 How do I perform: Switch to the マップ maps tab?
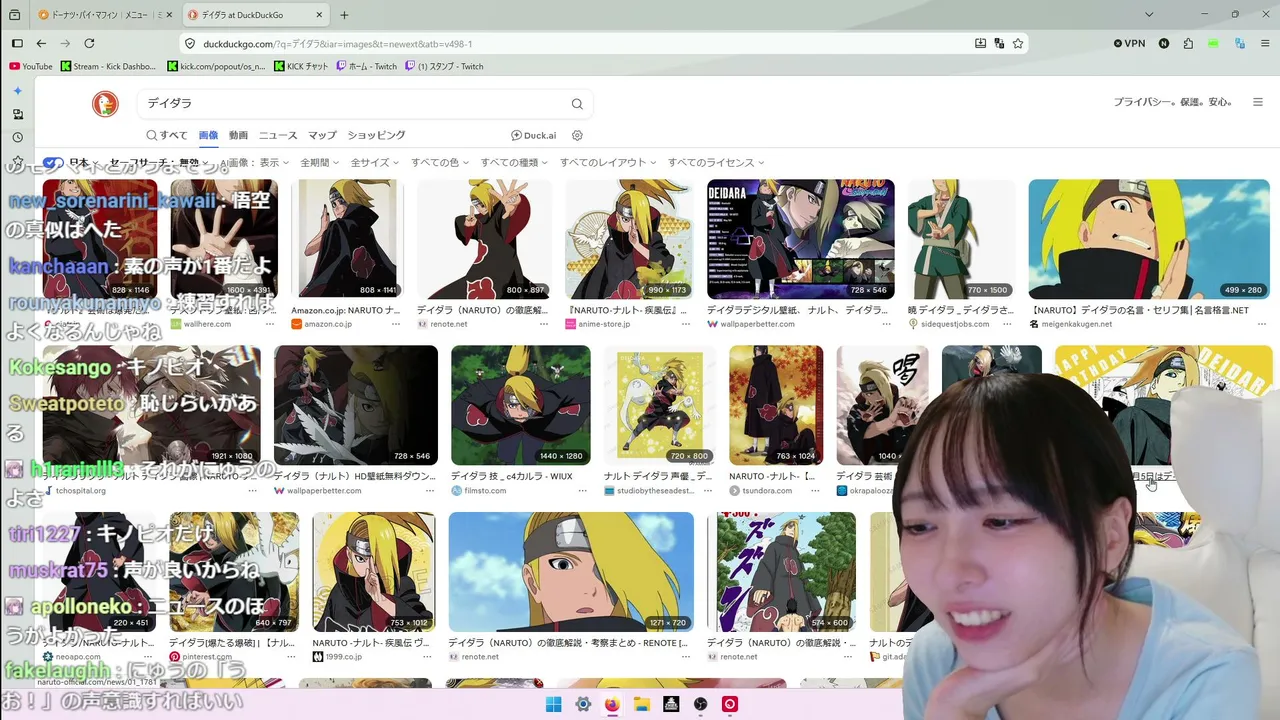coord(322,135)
